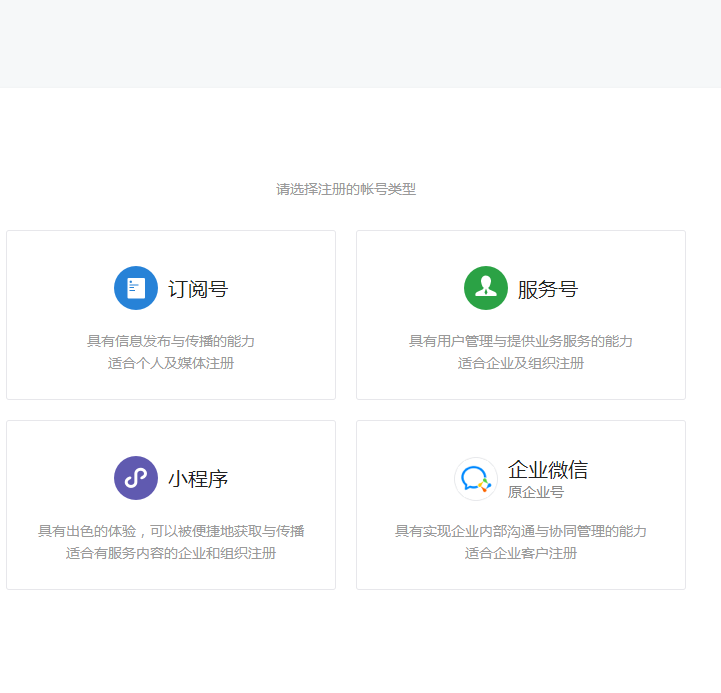721x693 pixels.
Task: Click the blue 订阅号 document icon
Action: [x=136, y=288]
